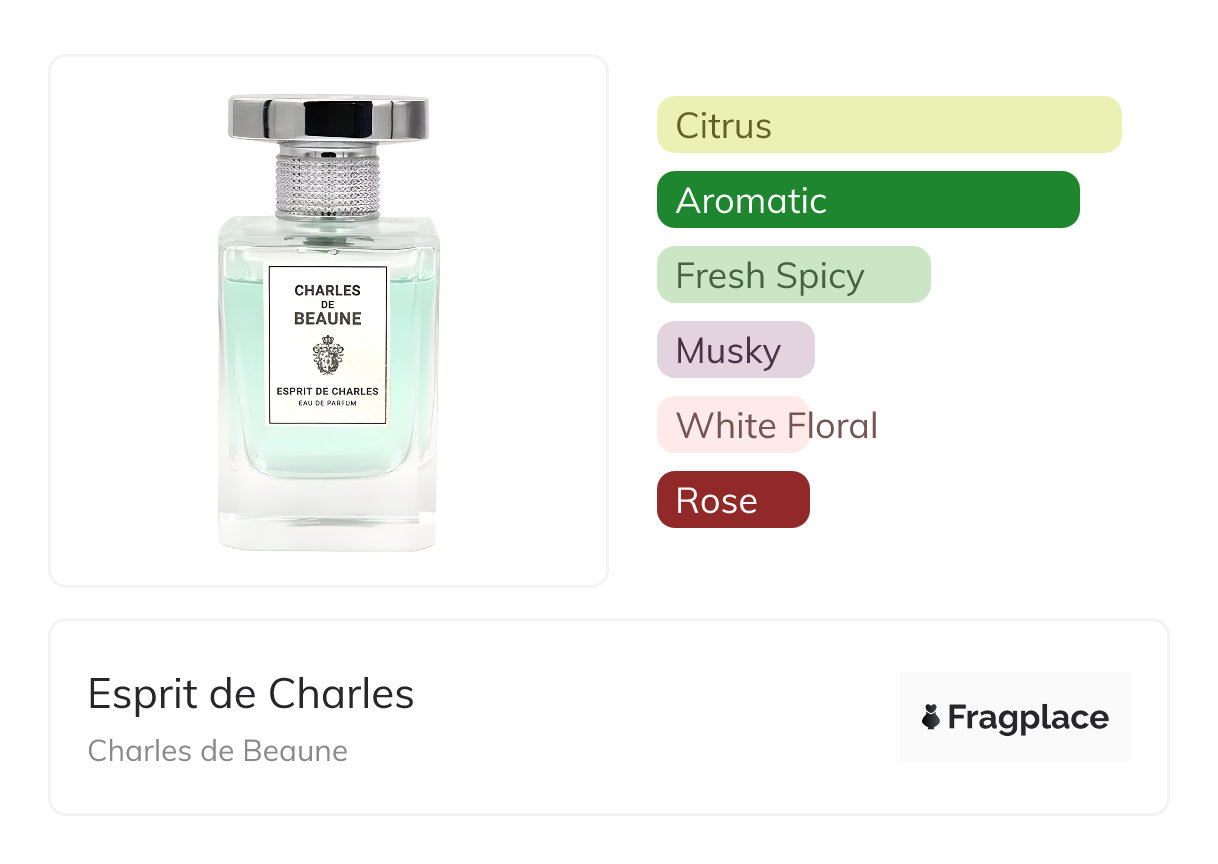Select the Citrus accord bar
1218x864 pixels.
(x=888, y=125)
